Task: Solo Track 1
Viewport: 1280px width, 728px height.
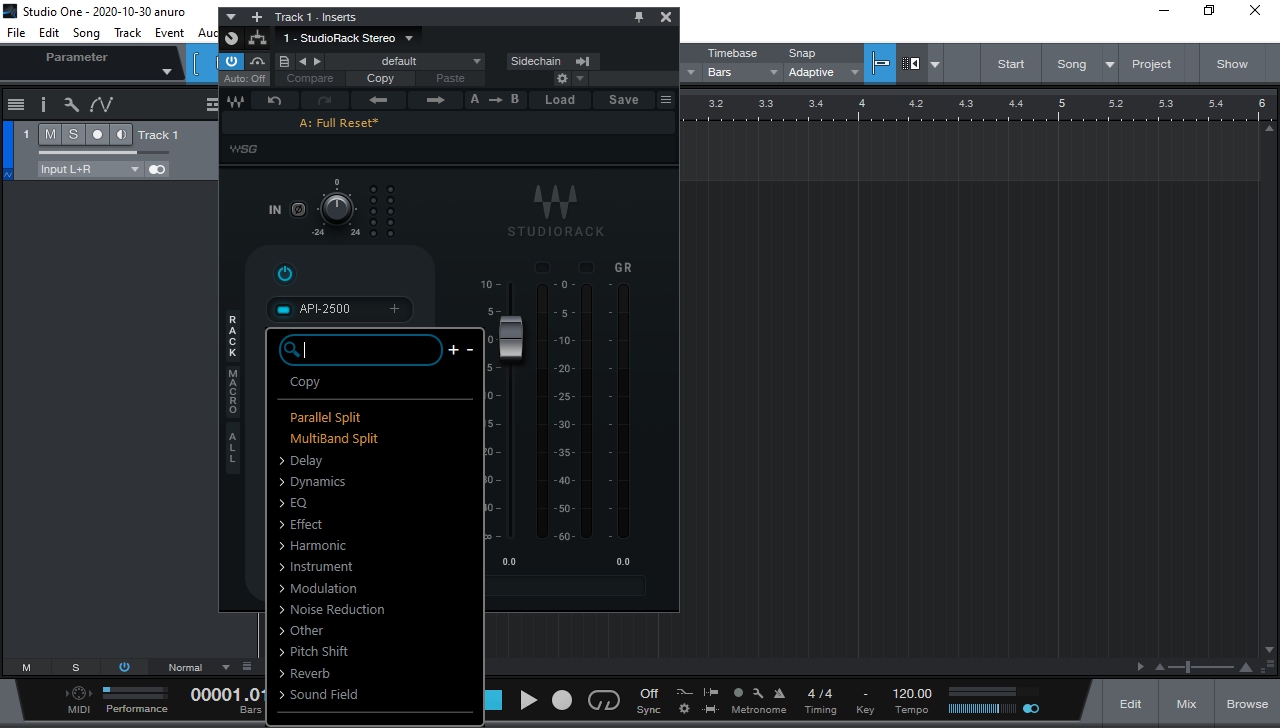Action: [73, 135]
